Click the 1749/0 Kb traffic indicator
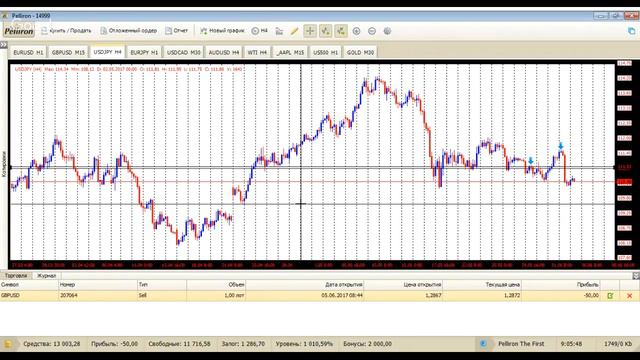Screen dimensions: 640x360 618,344
